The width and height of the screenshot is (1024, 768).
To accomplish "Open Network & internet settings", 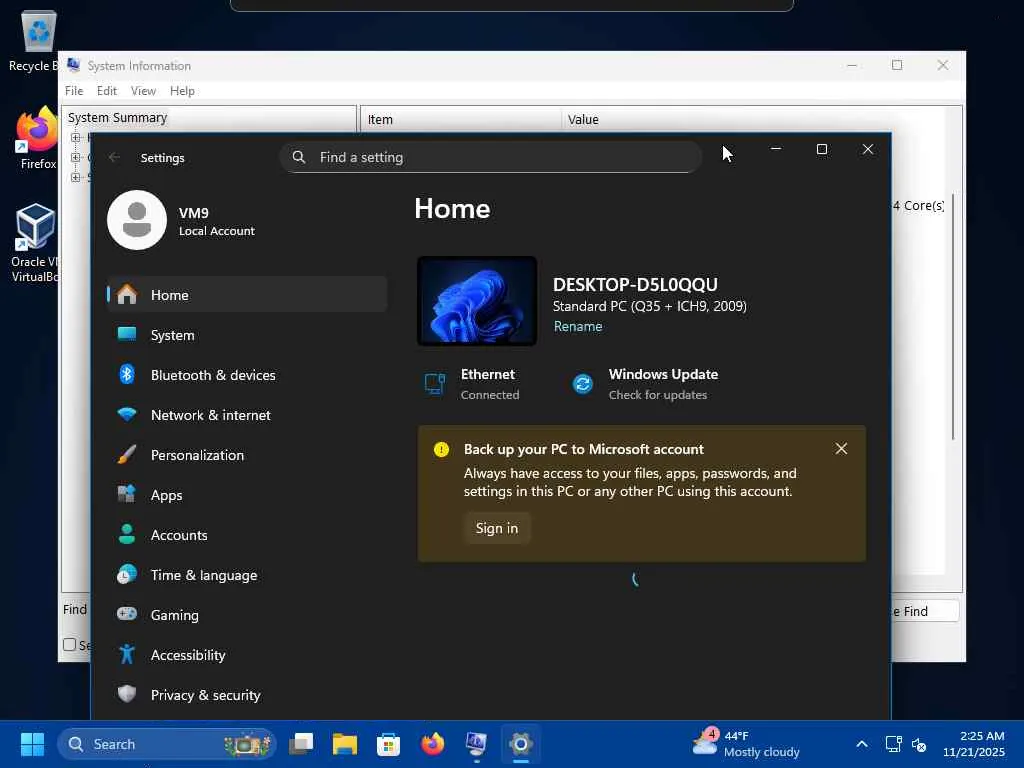I will click(x=247, y=415).
